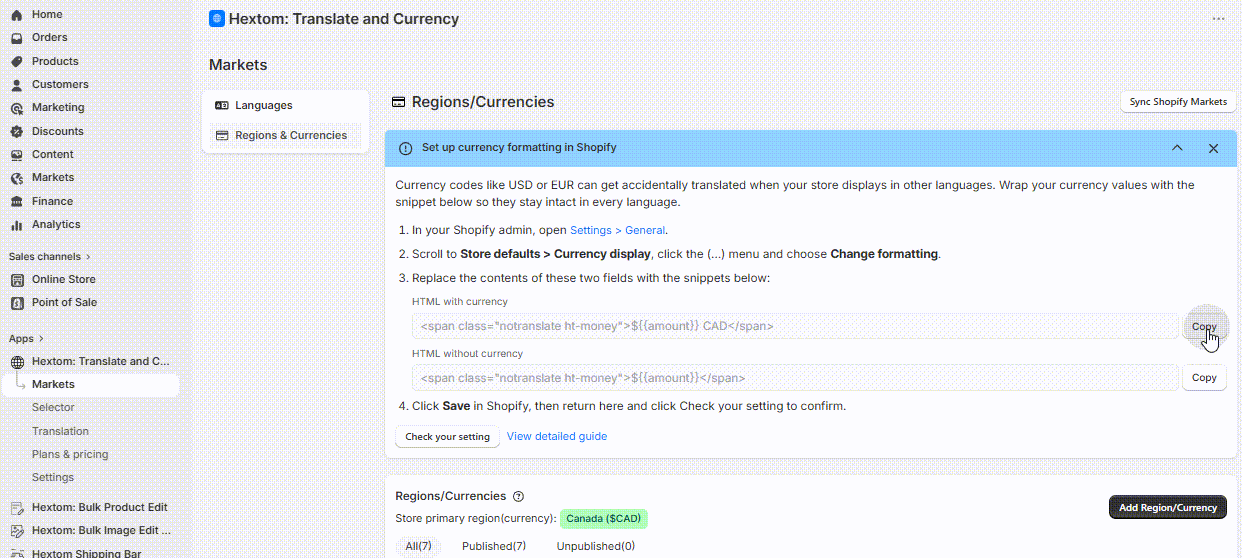Select Markets under Hextom app
Screen dimensions: 1242x558
[x=90, y=384]
